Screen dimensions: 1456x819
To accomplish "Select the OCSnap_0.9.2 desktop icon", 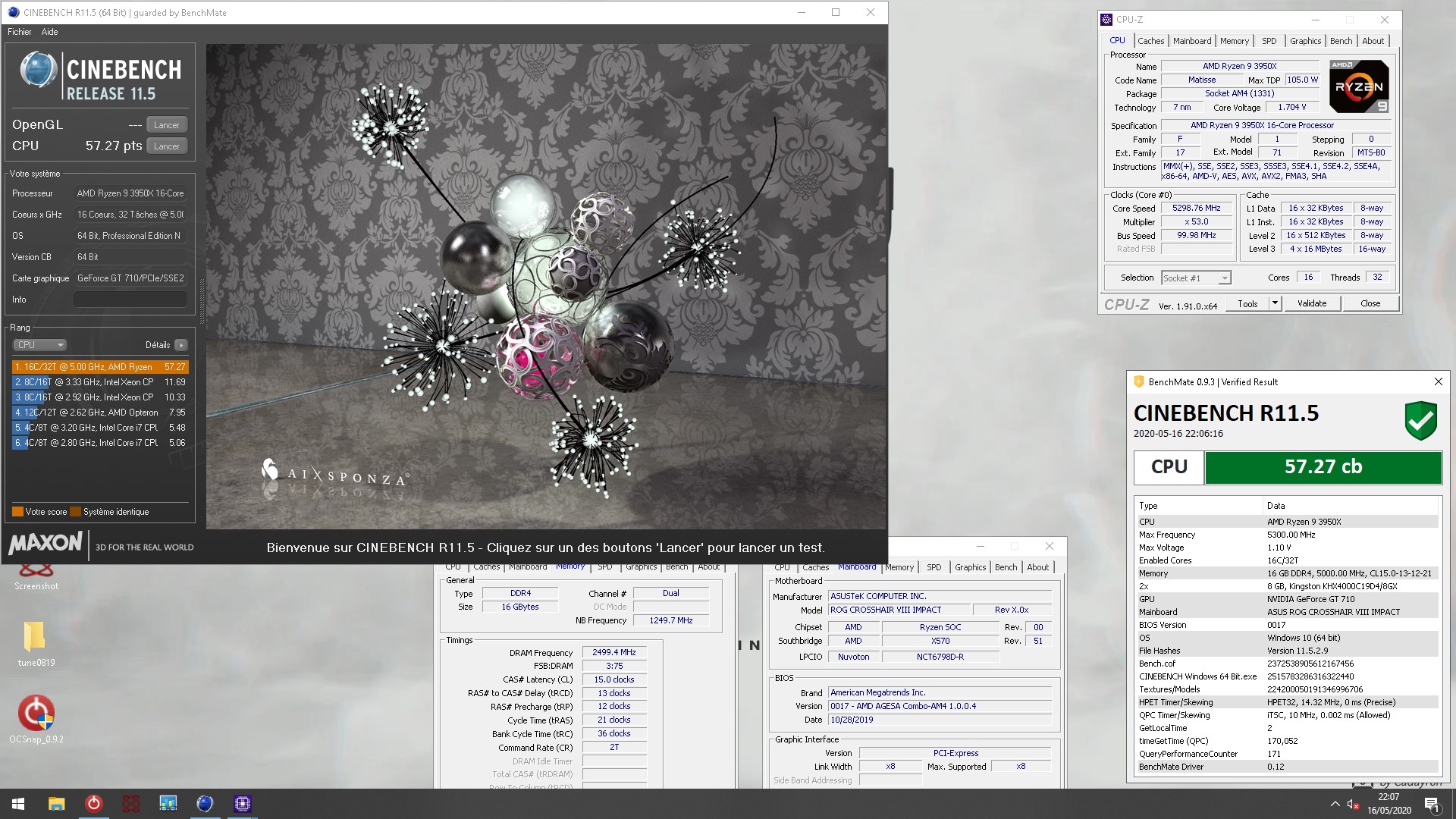I will [36, 719].
